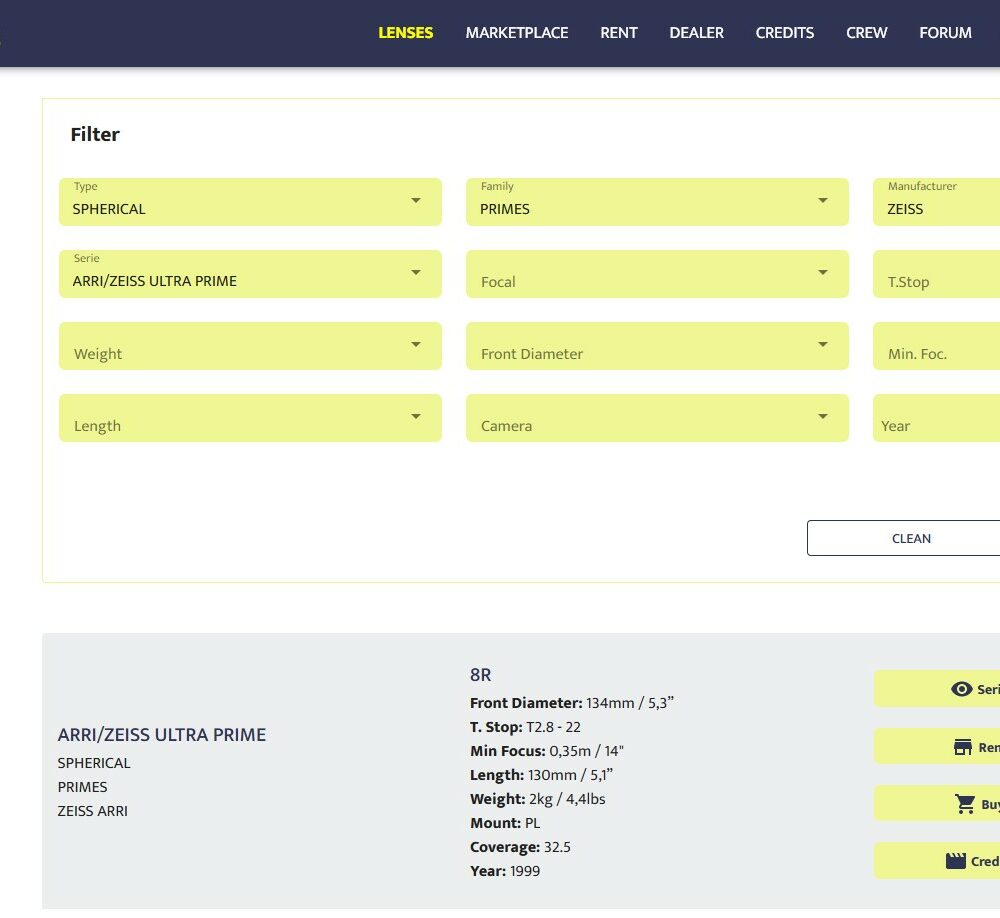This screenshot has height=918, width=1000.
Task: Click the 8R lens model heading
Action: (x=480, y=675)
